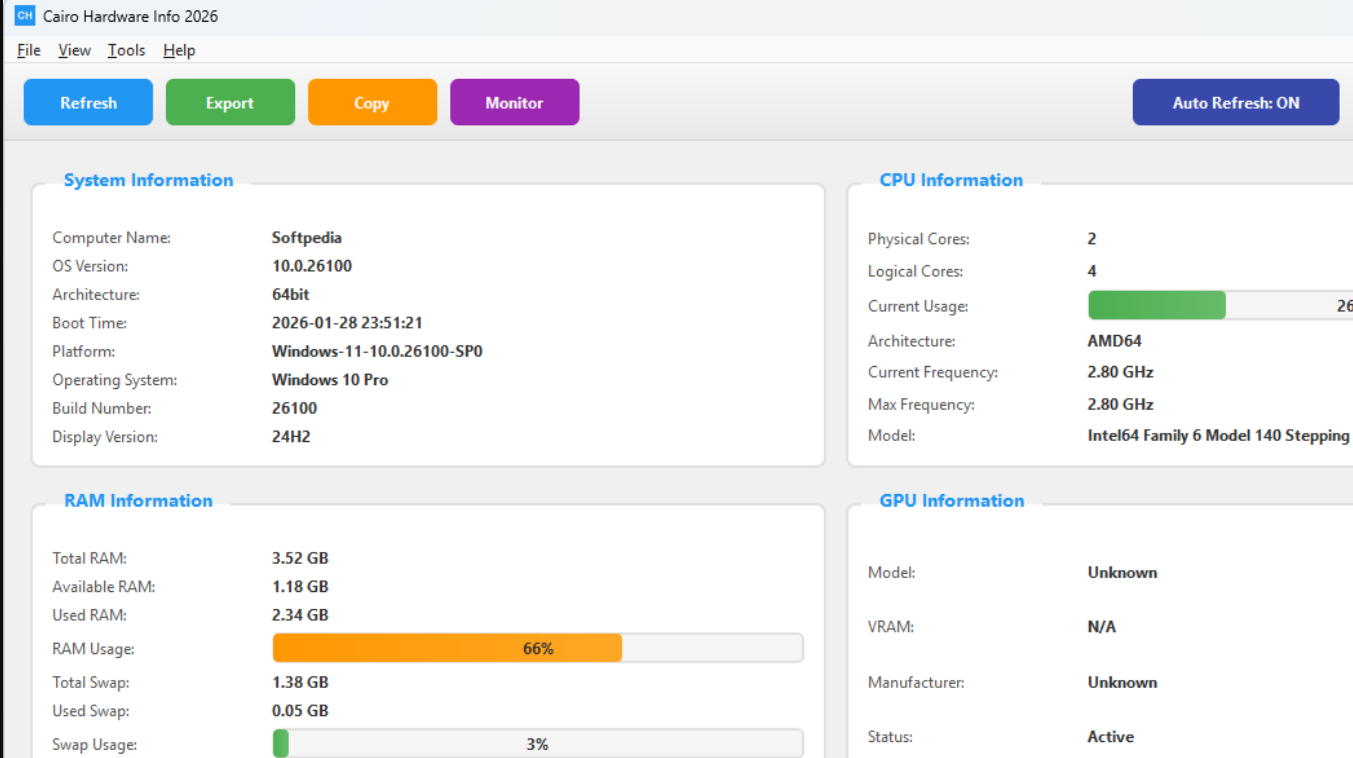This screenshot has width=1353, height=758.
Task: Select the System Information panel header
Action: (148, 180)
